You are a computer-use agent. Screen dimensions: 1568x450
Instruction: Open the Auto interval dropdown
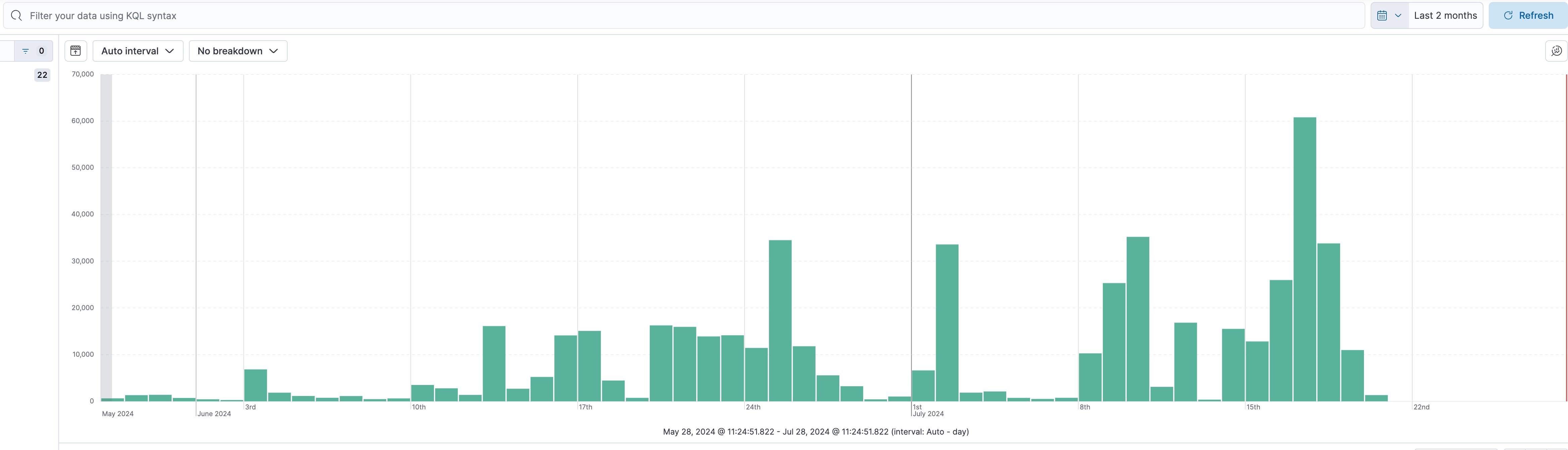[138, 51]
